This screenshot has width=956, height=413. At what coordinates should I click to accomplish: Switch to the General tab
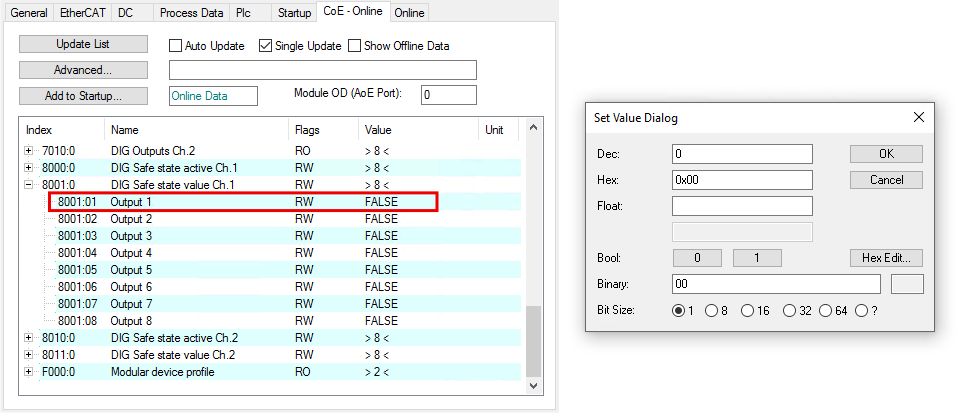29,13
